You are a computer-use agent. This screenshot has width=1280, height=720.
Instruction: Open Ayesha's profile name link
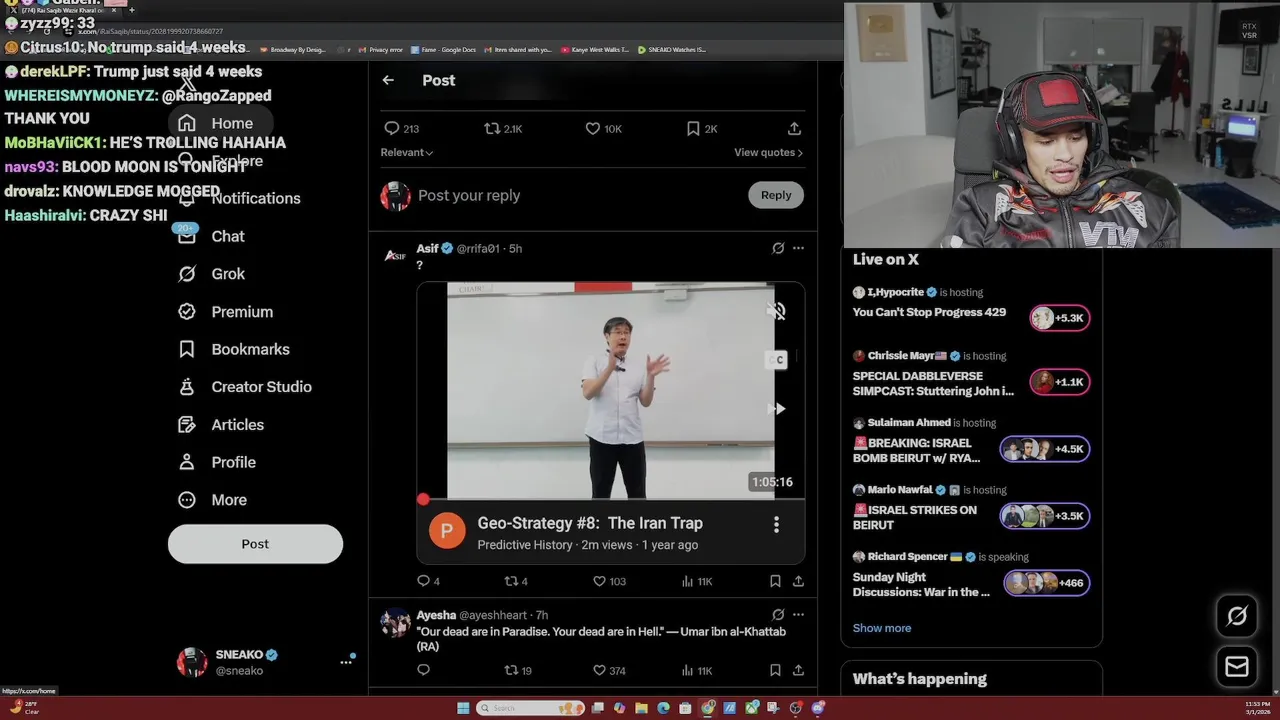(437, 615)
